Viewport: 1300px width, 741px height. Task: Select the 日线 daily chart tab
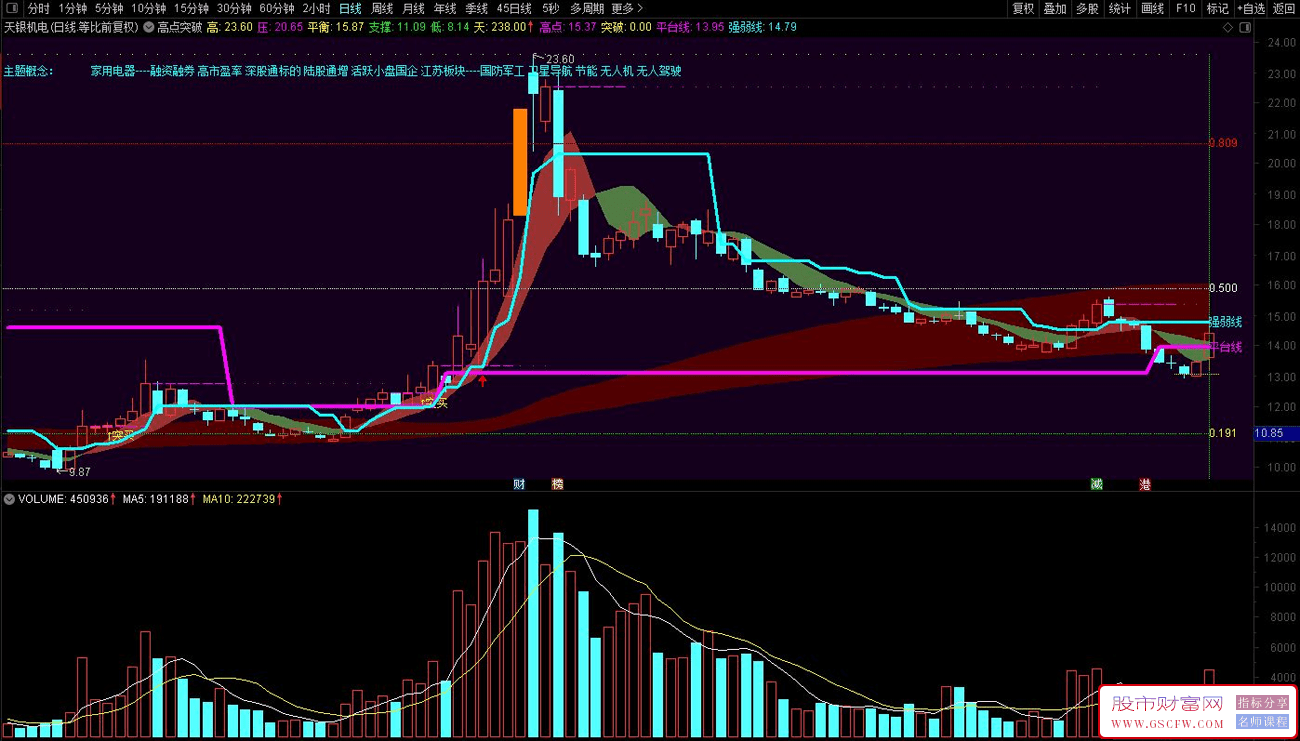350,8
